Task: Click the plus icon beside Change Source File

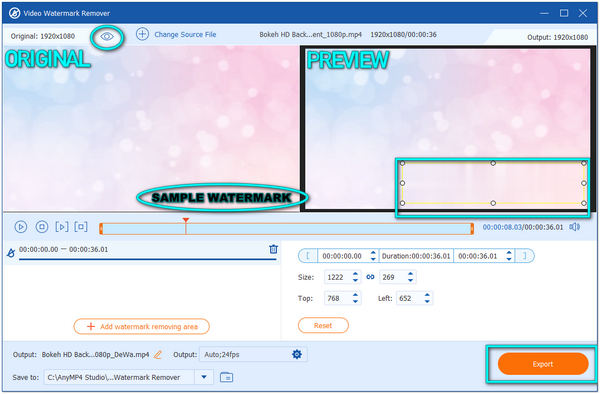Action: [142, 34]
